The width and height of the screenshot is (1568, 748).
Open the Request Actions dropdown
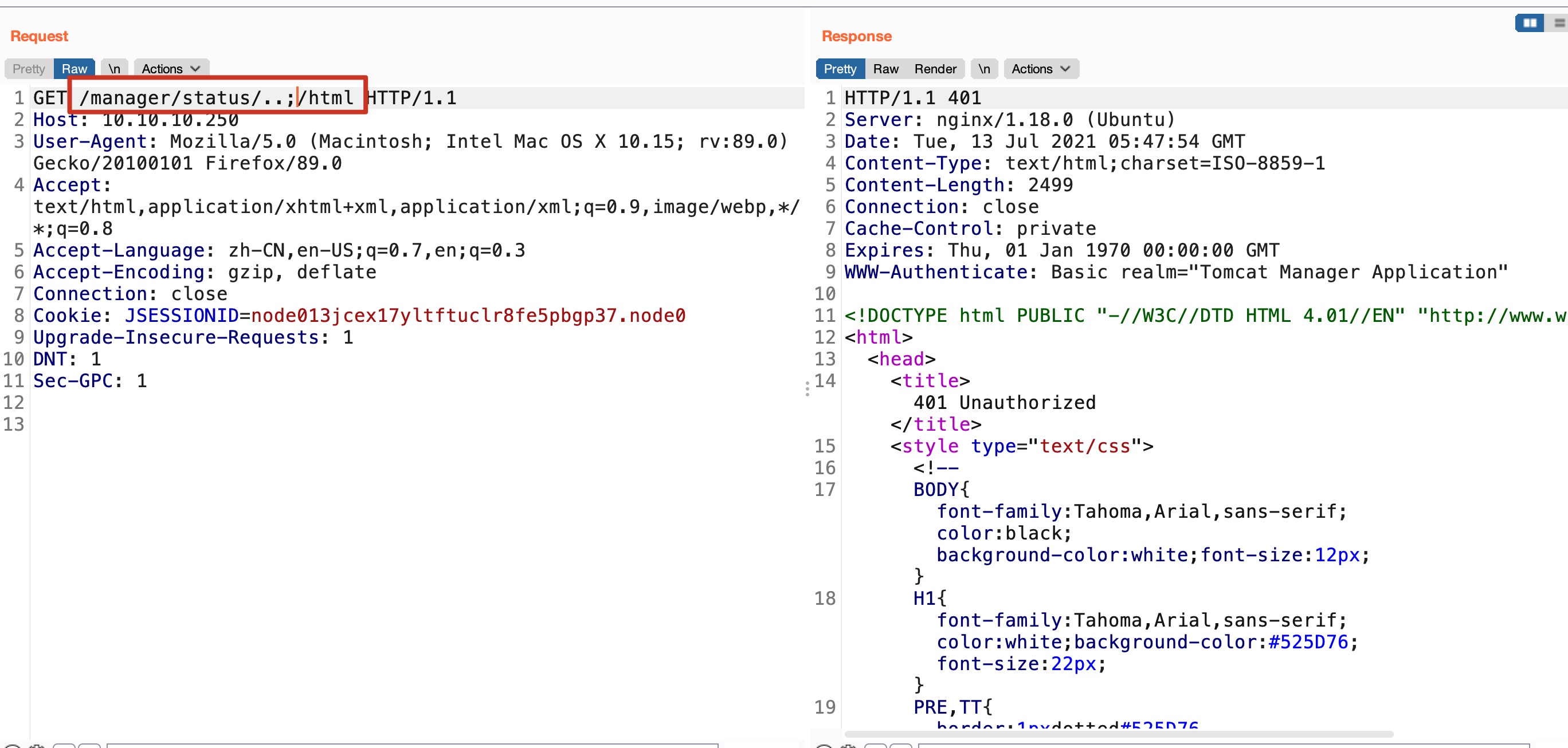[x=171, y=69]
